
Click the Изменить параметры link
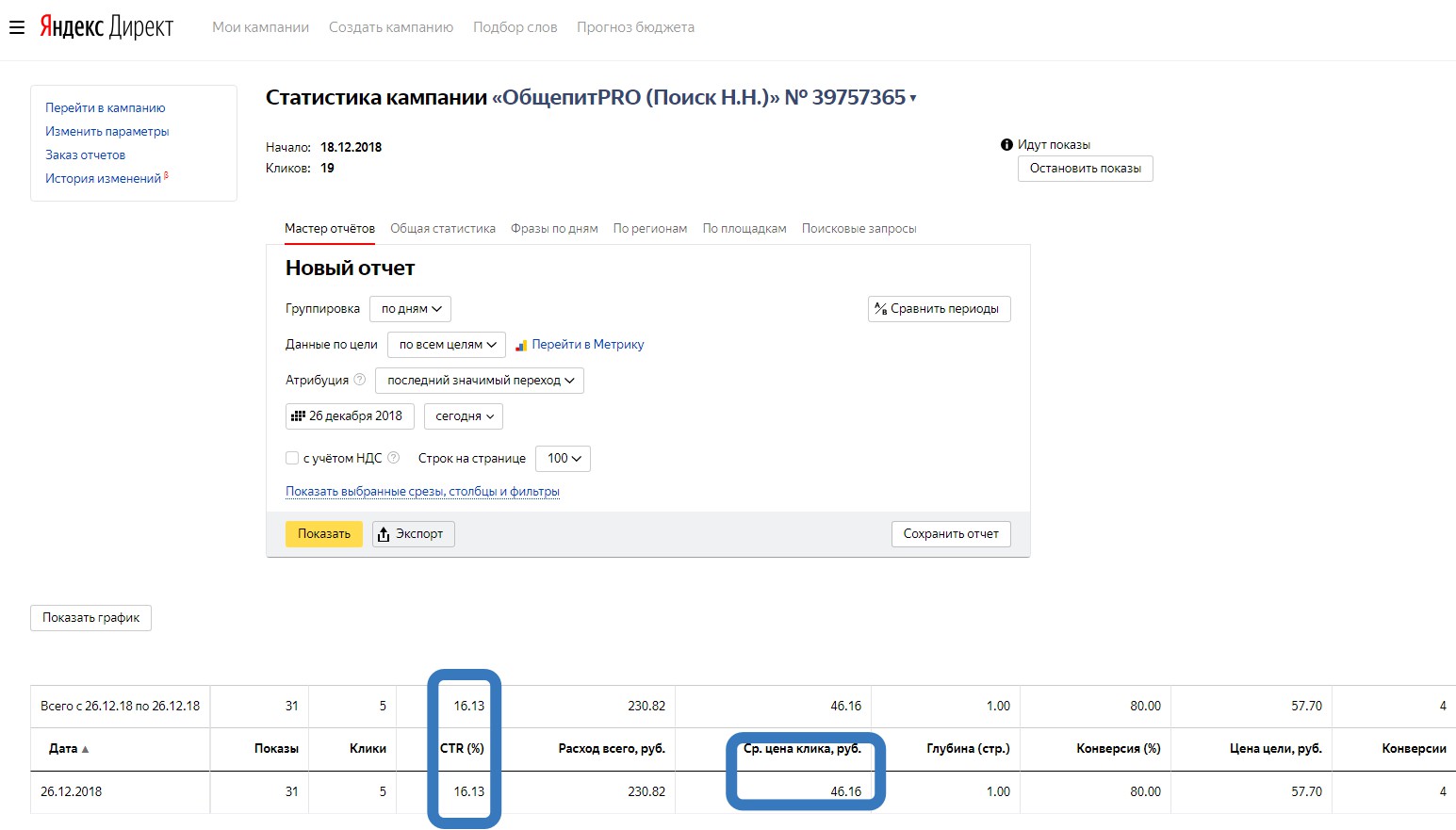click(x=107, y=132)
